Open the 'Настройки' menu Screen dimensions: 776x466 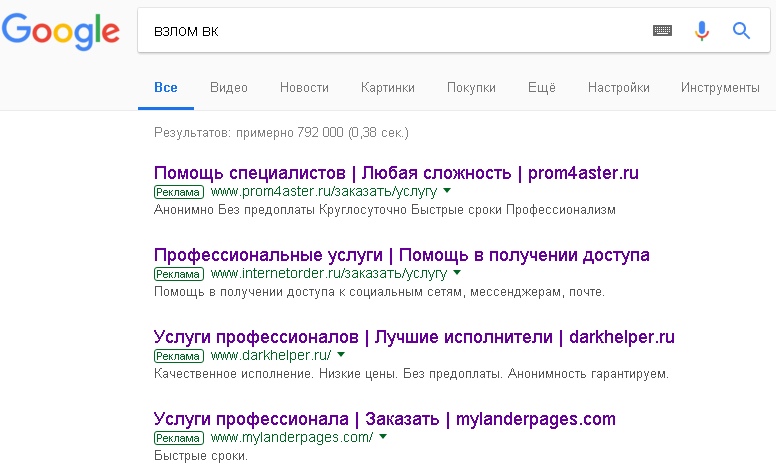[x=619, y=88]
